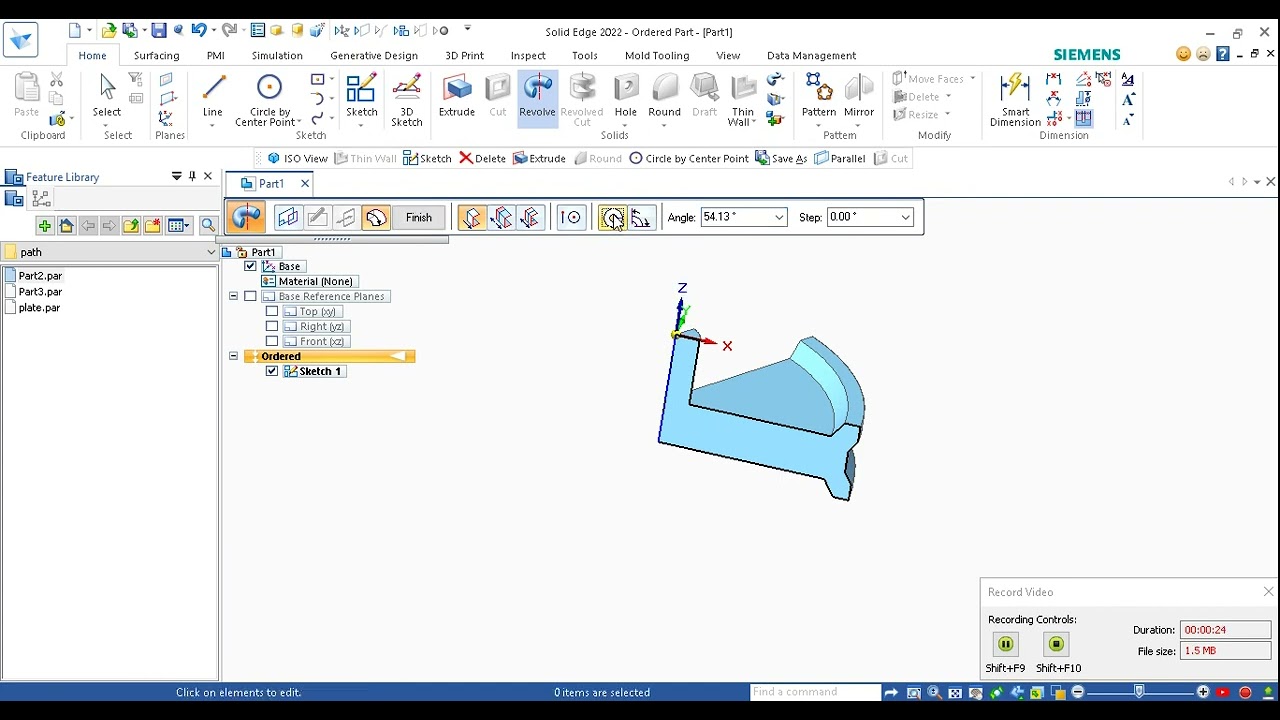Viewport: 1280px width, 720px height.
Task: Start a 3D Sketch
Action: tap(407, 101)
